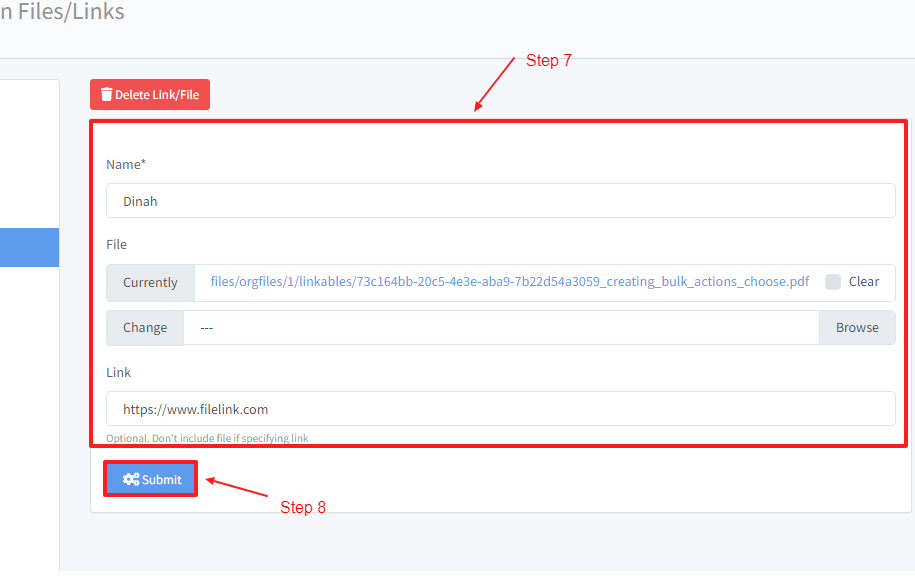
Task: Click the Step 7 annotation text
Action: point(548,61)
